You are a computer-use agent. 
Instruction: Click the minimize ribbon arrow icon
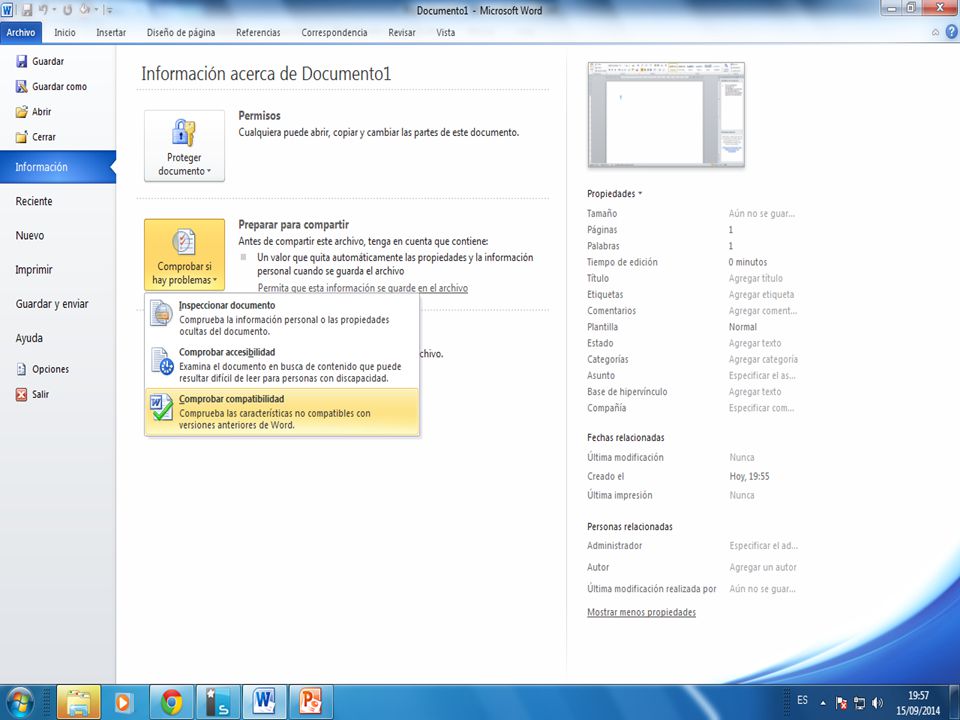(936, 32)
